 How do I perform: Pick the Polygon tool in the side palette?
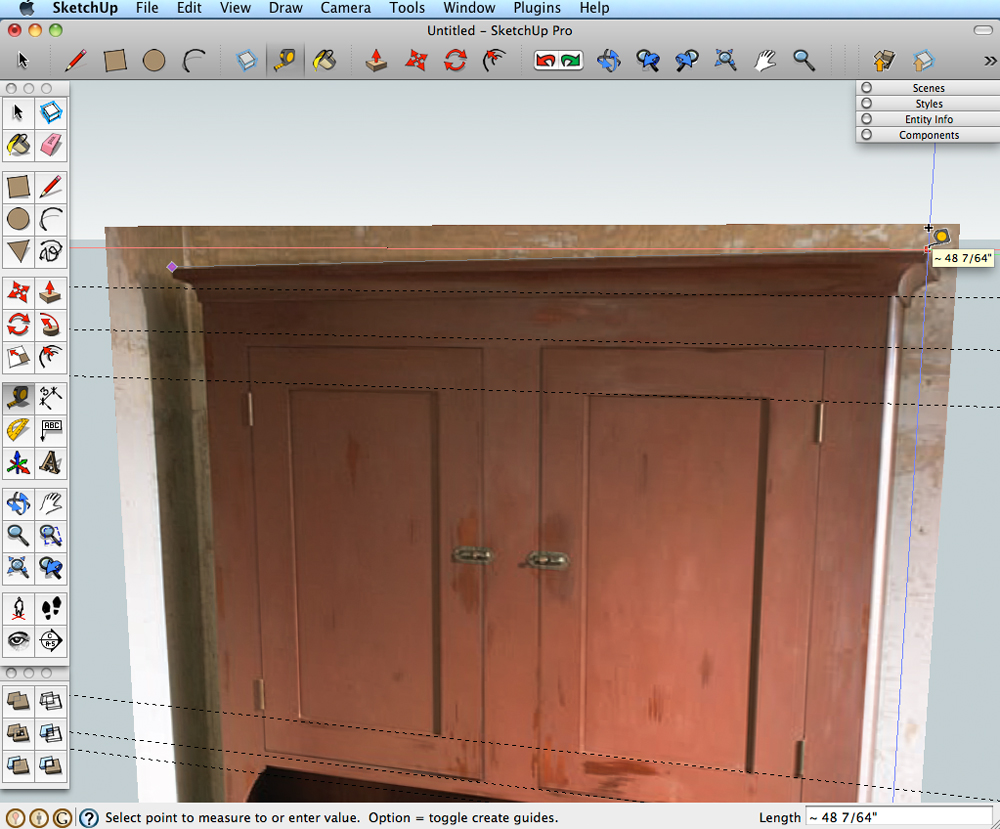[18, 250]
